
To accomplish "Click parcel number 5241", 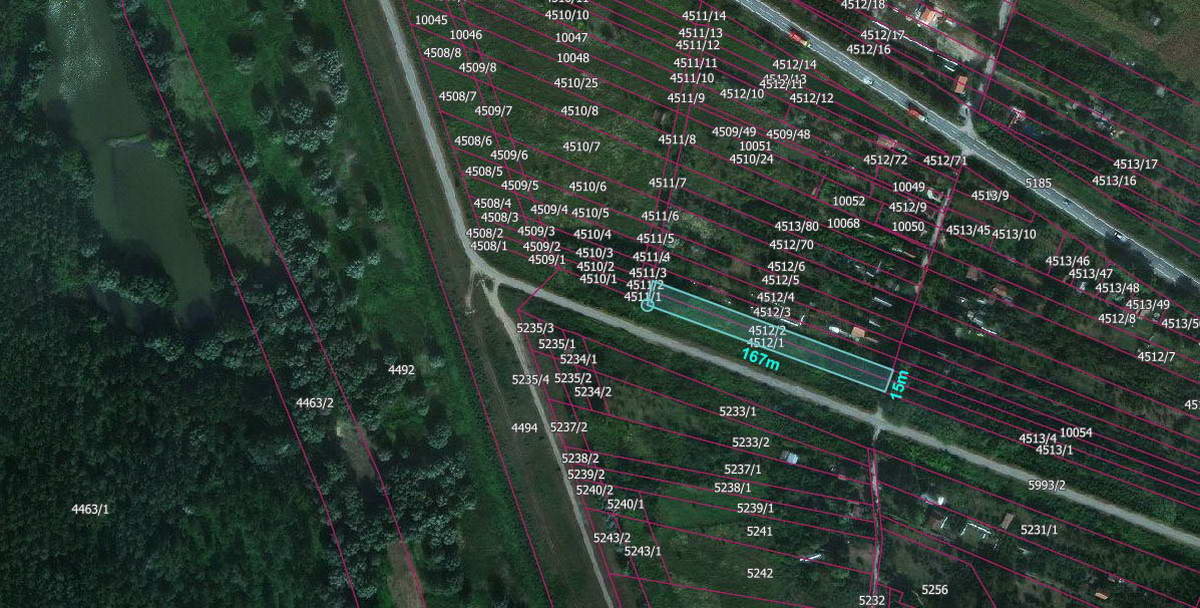I will 759,531.
